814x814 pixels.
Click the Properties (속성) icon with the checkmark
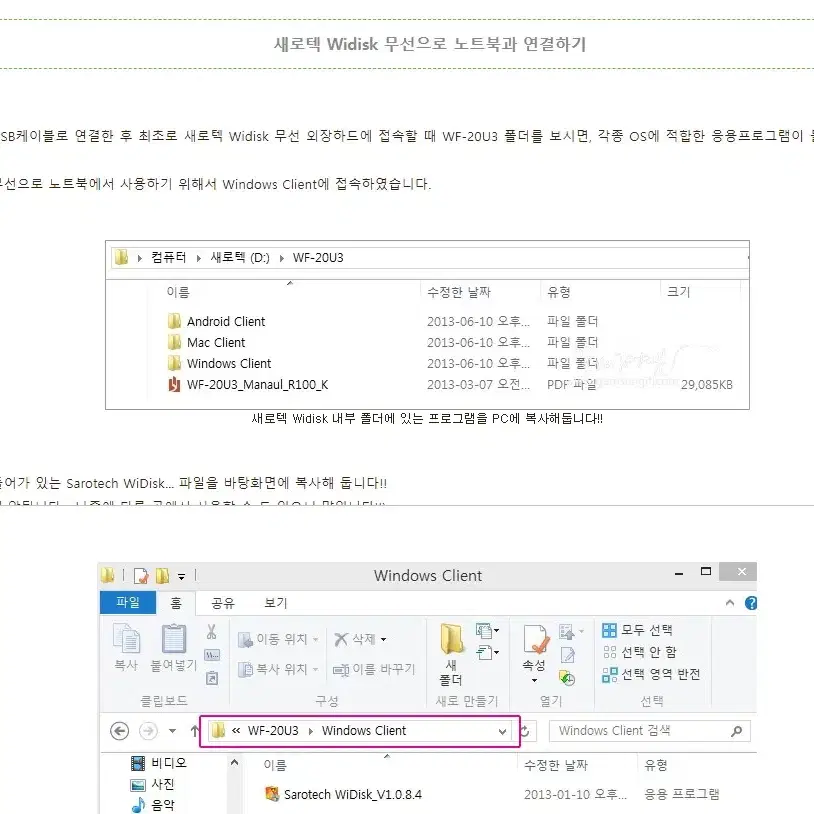tap(536, 639)
